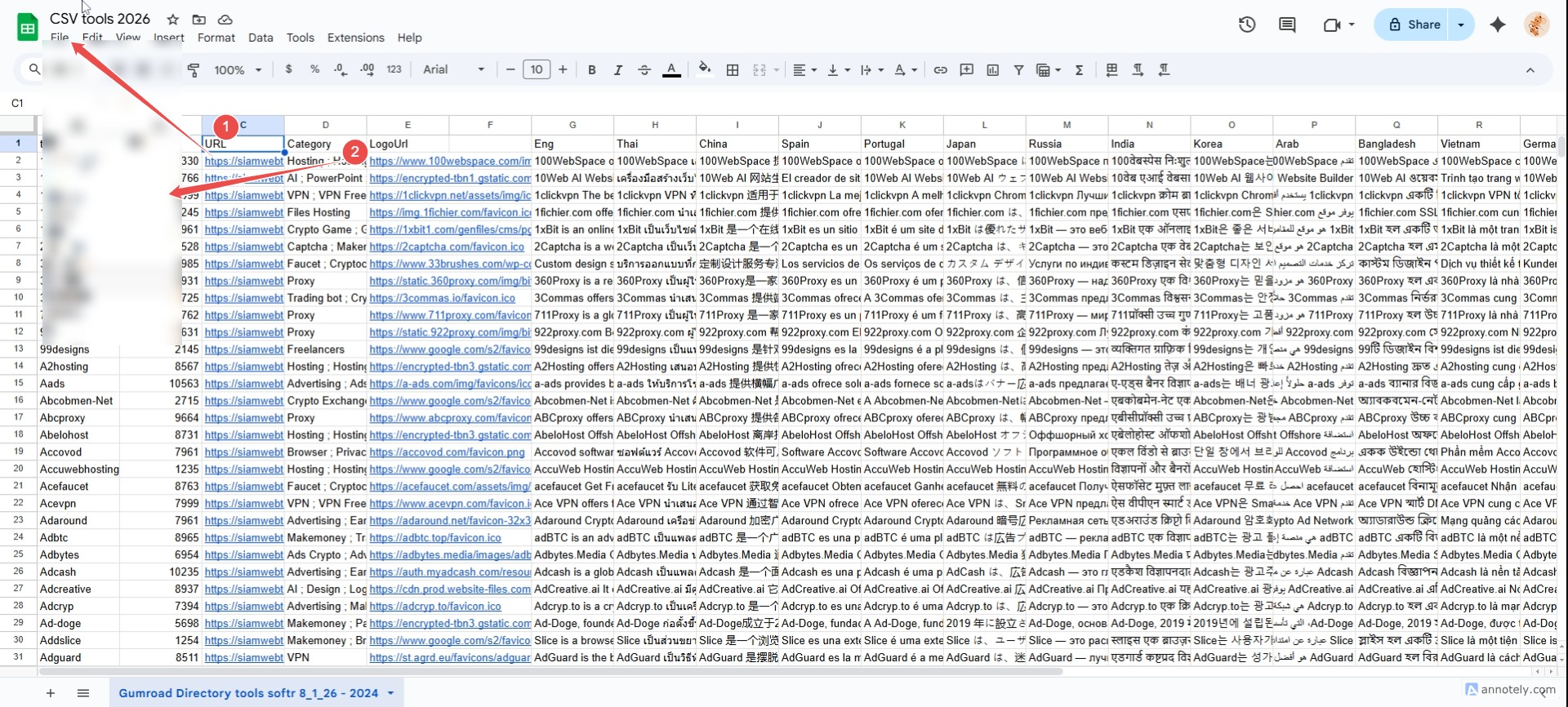Open the Gemini sparkle assistant
1568x707 pixels.
tap(1497, 24)
